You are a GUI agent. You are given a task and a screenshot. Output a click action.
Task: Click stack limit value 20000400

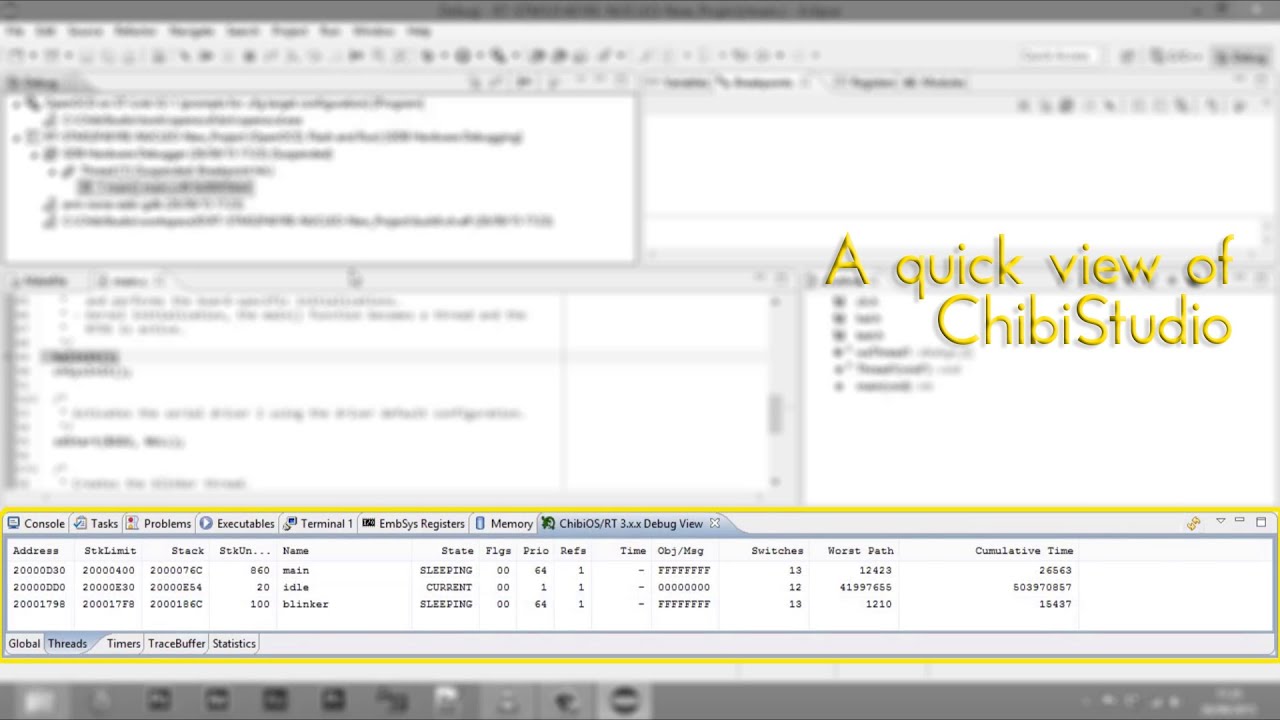pyautogui.click(x=108, y=570)
